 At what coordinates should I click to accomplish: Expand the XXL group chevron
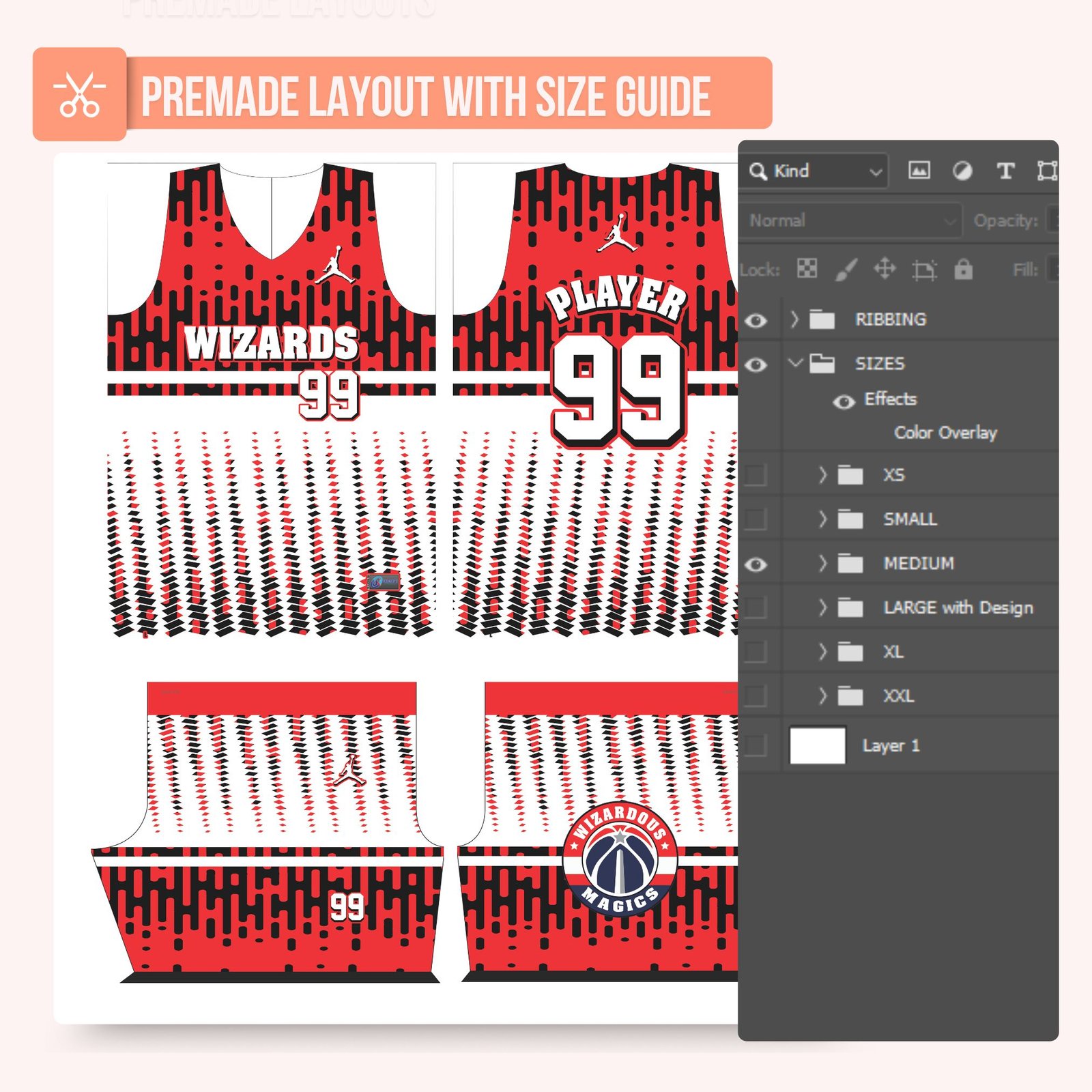pyautogui.click(x=822, y=695)
